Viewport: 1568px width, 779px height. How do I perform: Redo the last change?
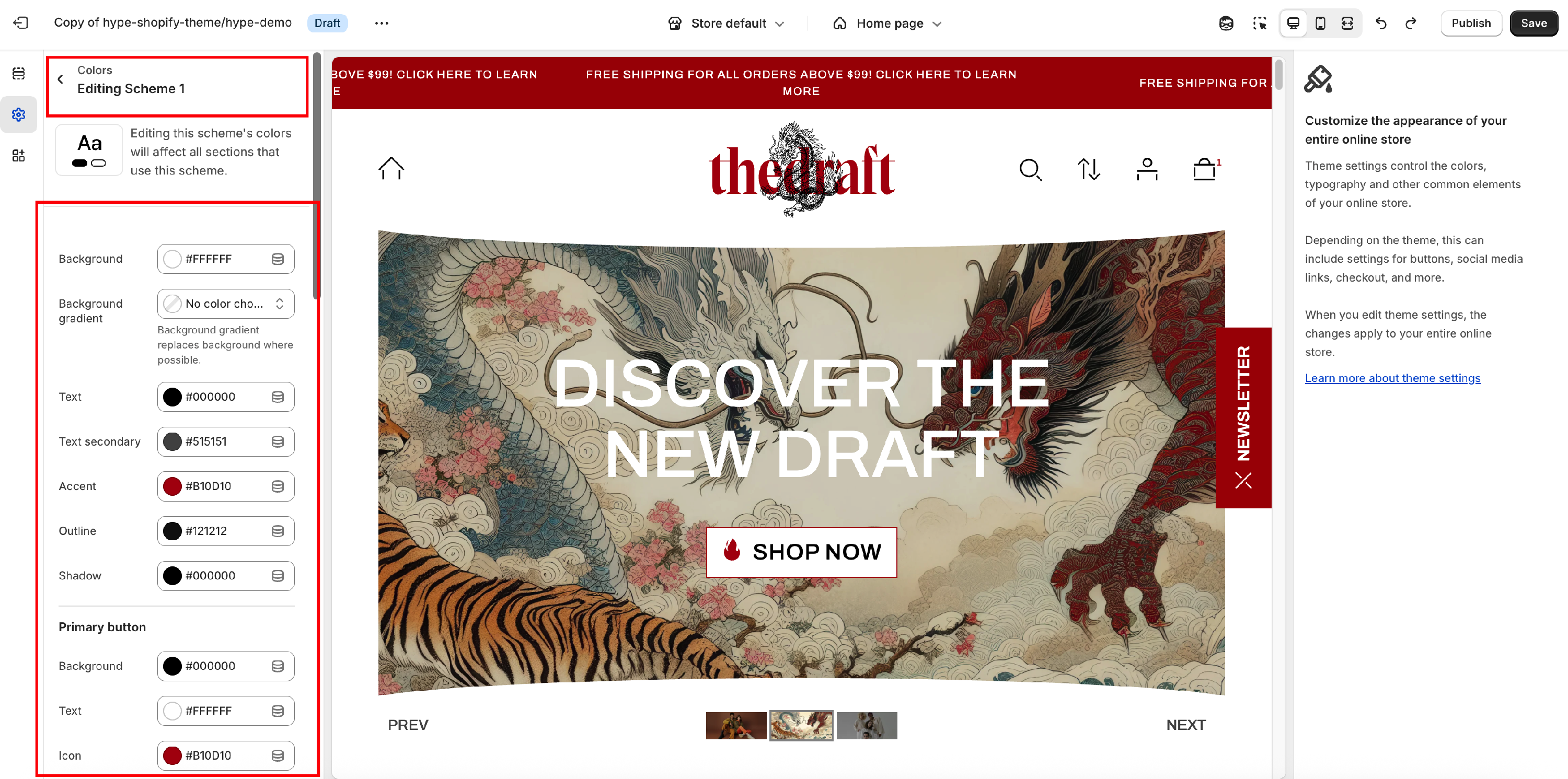1410,23
